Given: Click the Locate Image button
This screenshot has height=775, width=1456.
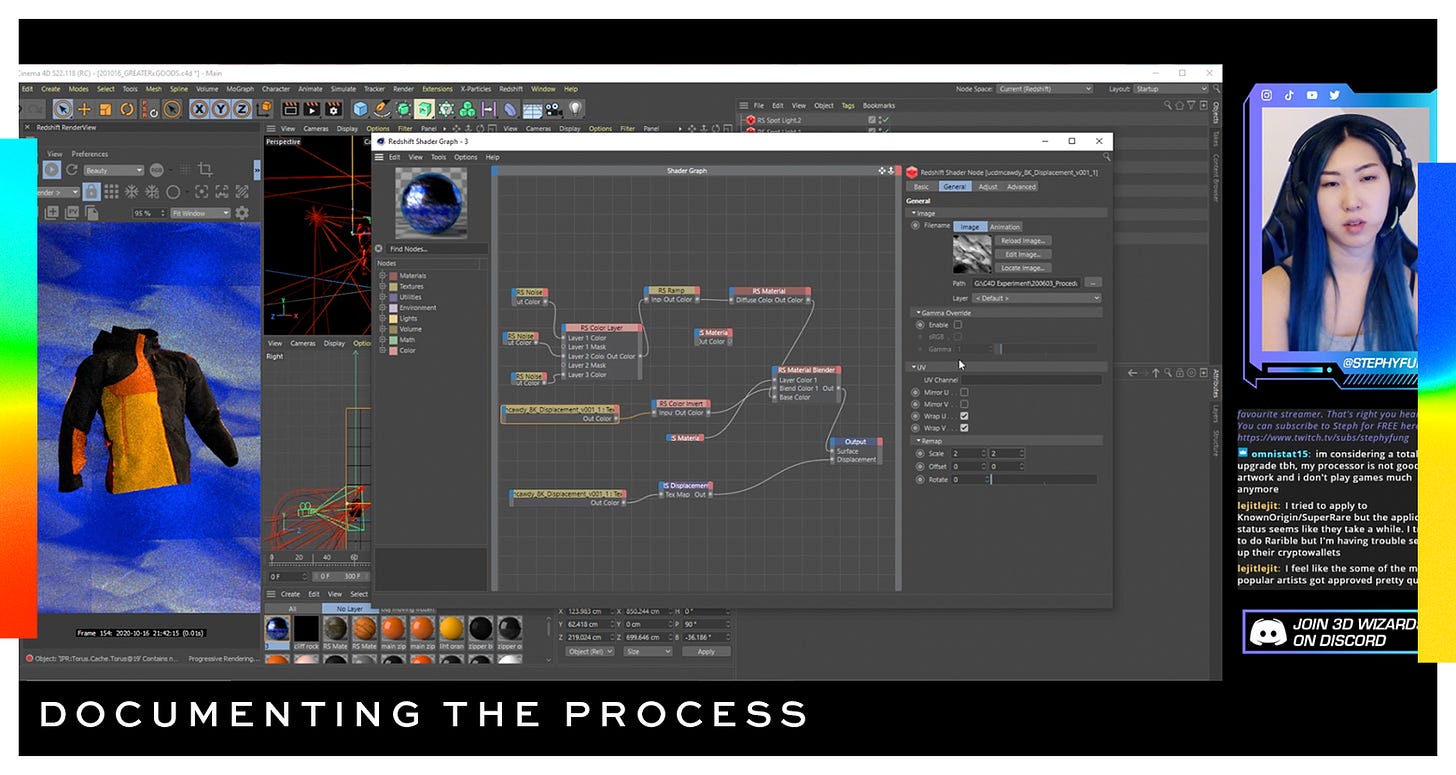Looking at the screenshot, I should click(1022, 268).
